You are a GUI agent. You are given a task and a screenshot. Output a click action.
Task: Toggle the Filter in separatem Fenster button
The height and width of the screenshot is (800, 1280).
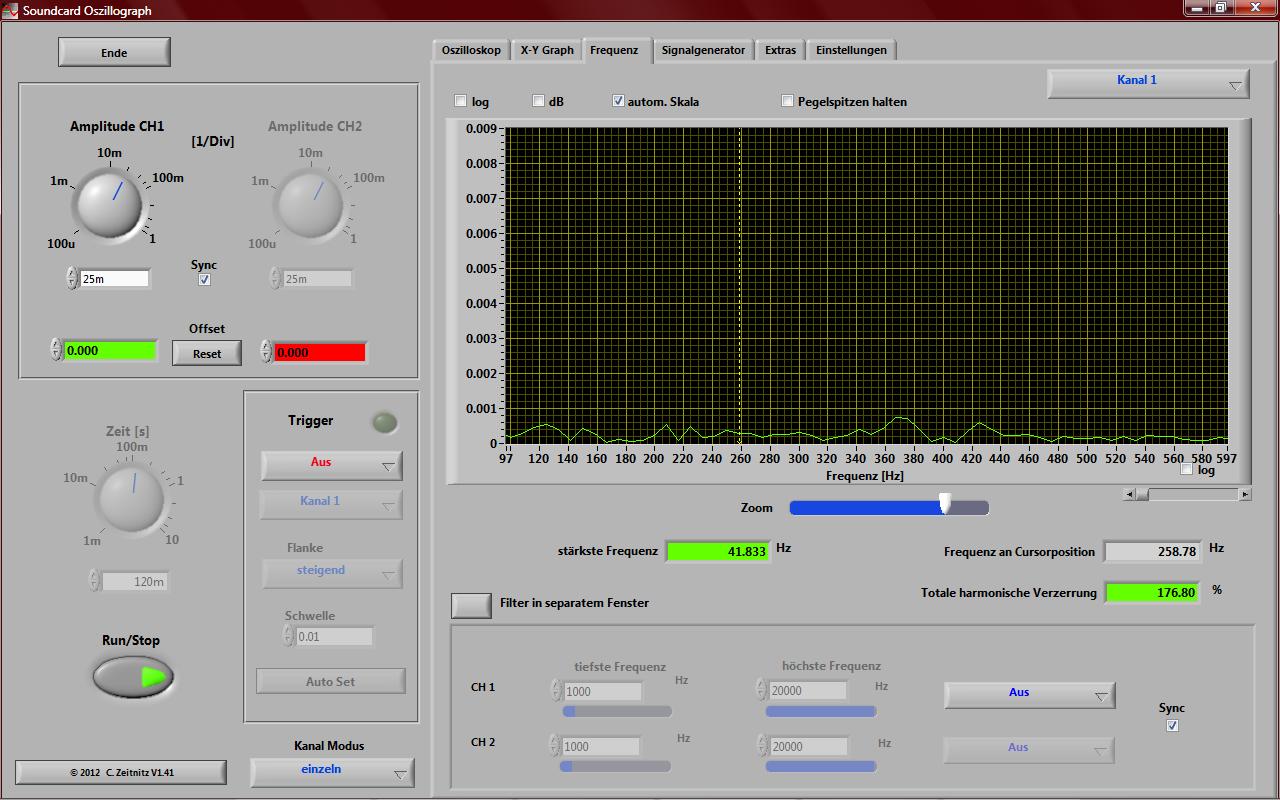pos(471,604)
